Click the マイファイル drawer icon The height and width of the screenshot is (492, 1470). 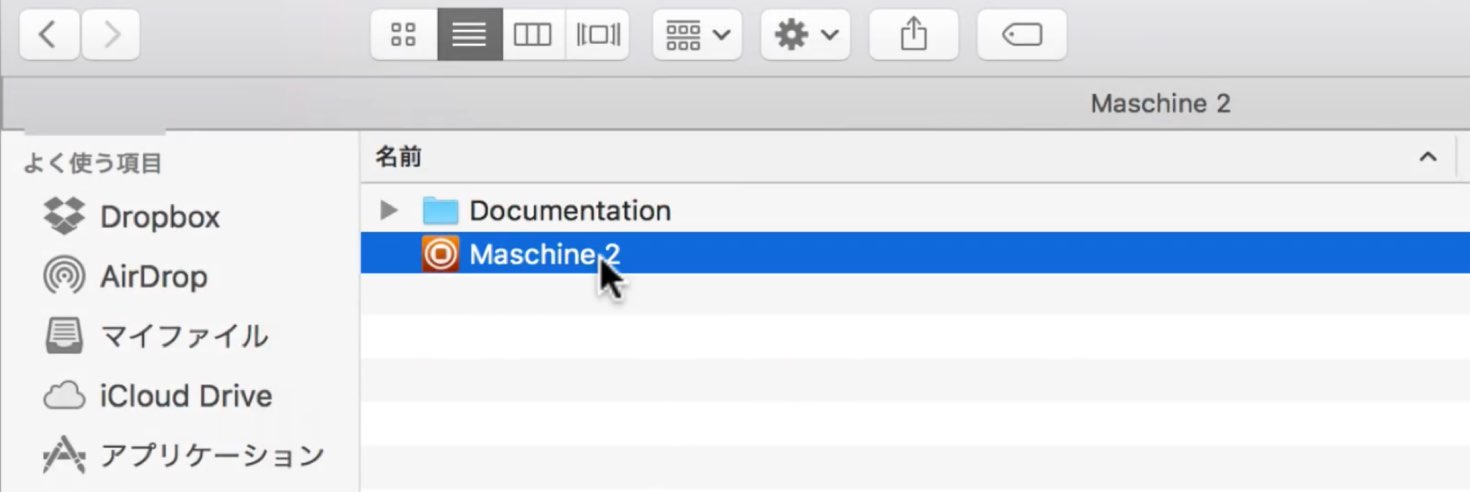click(65, 336)
